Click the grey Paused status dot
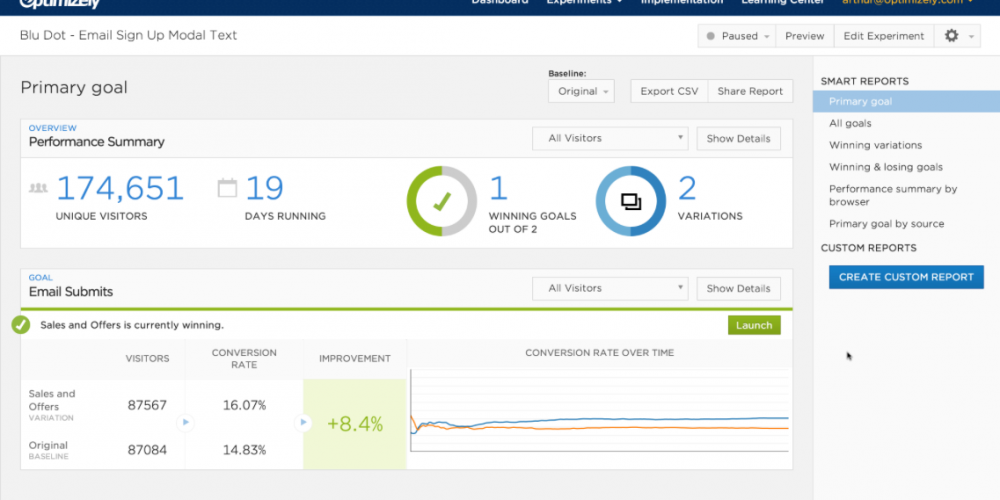Viewport: 1000px width, 500px height. (x=710, y=36)
